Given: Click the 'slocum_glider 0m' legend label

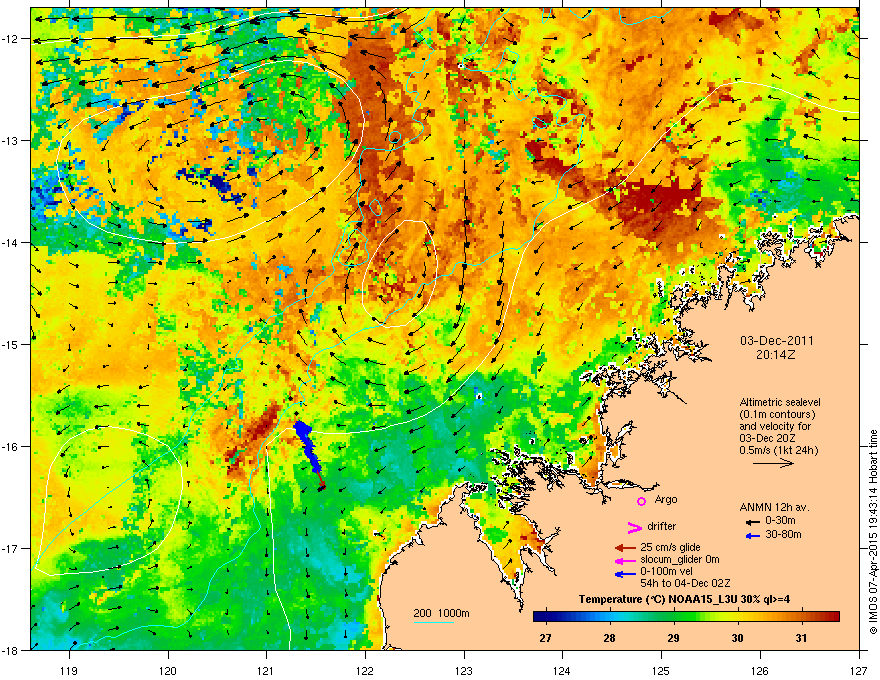Looking at the screenshot, I should [680, 559].
